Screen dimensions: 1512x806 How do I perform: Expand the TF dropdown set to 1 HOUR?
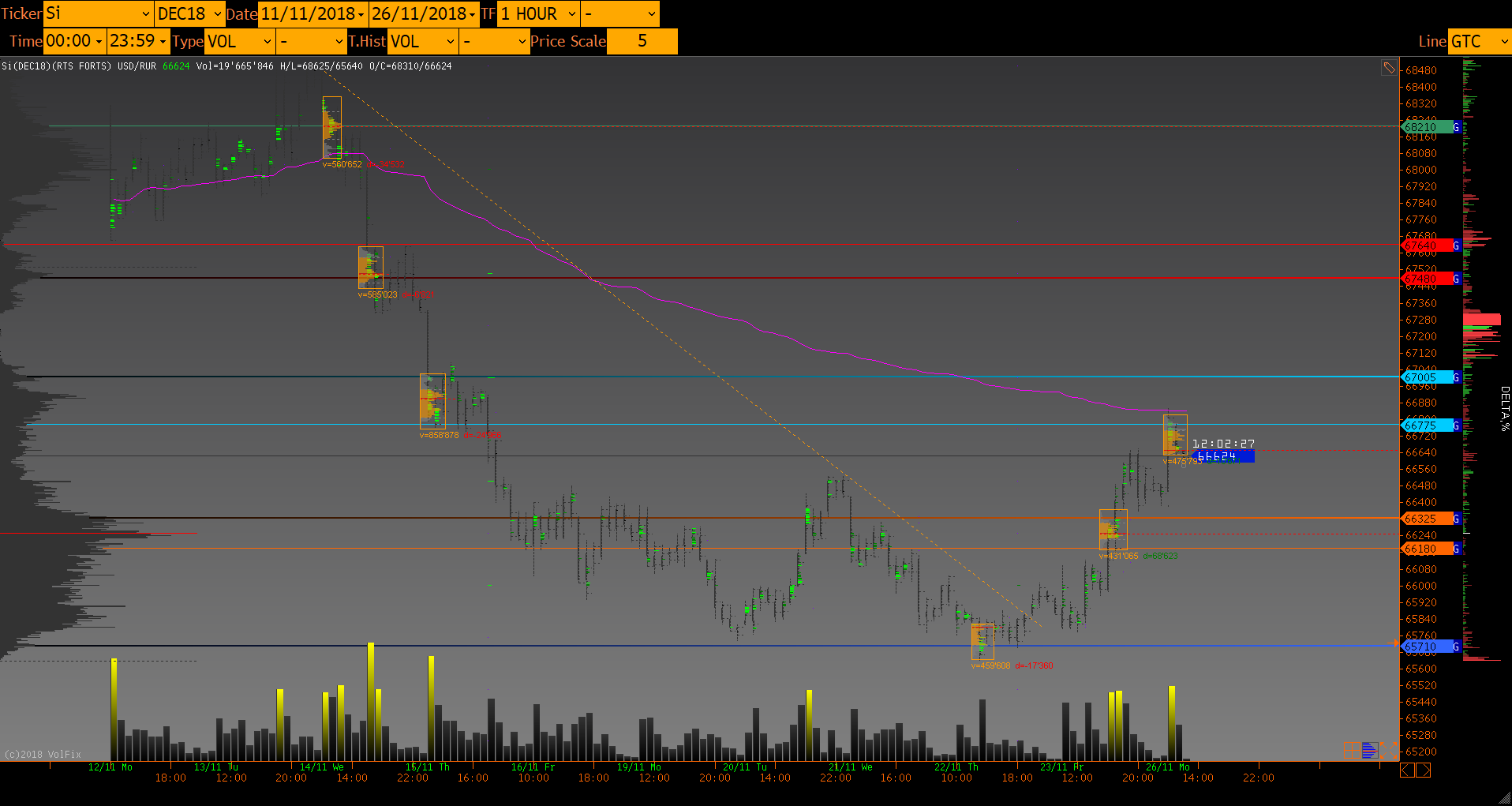(x=540, y=14)
